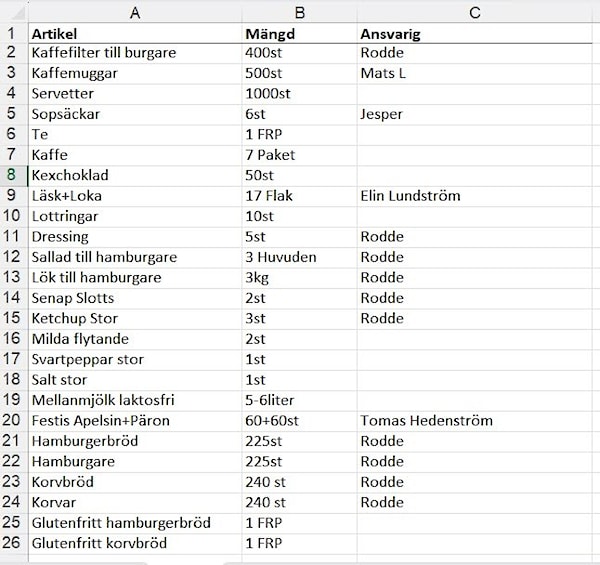Select the Kexchoklad cell
Image resolution: width=600 pixels, height=565 pixels.
pos(135,176)
